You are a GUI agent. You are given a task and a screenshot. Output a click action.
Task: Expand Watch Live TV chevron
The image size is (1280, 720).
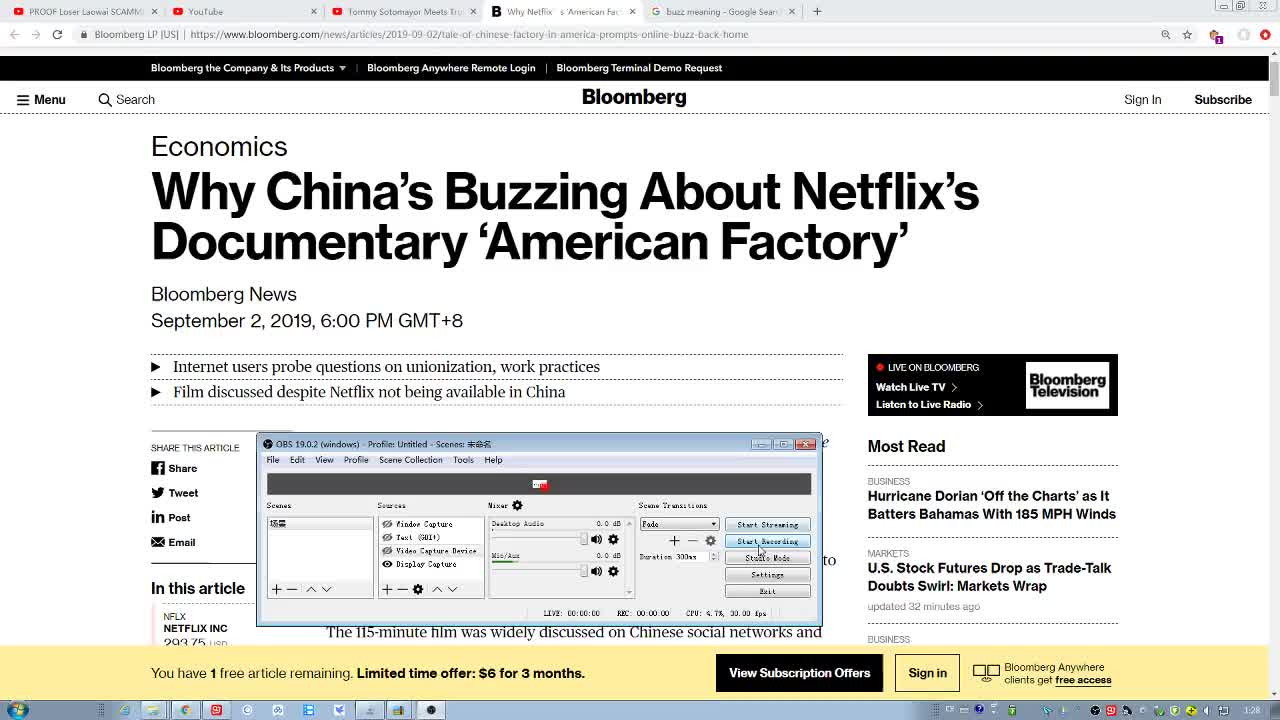pos(954,387)
